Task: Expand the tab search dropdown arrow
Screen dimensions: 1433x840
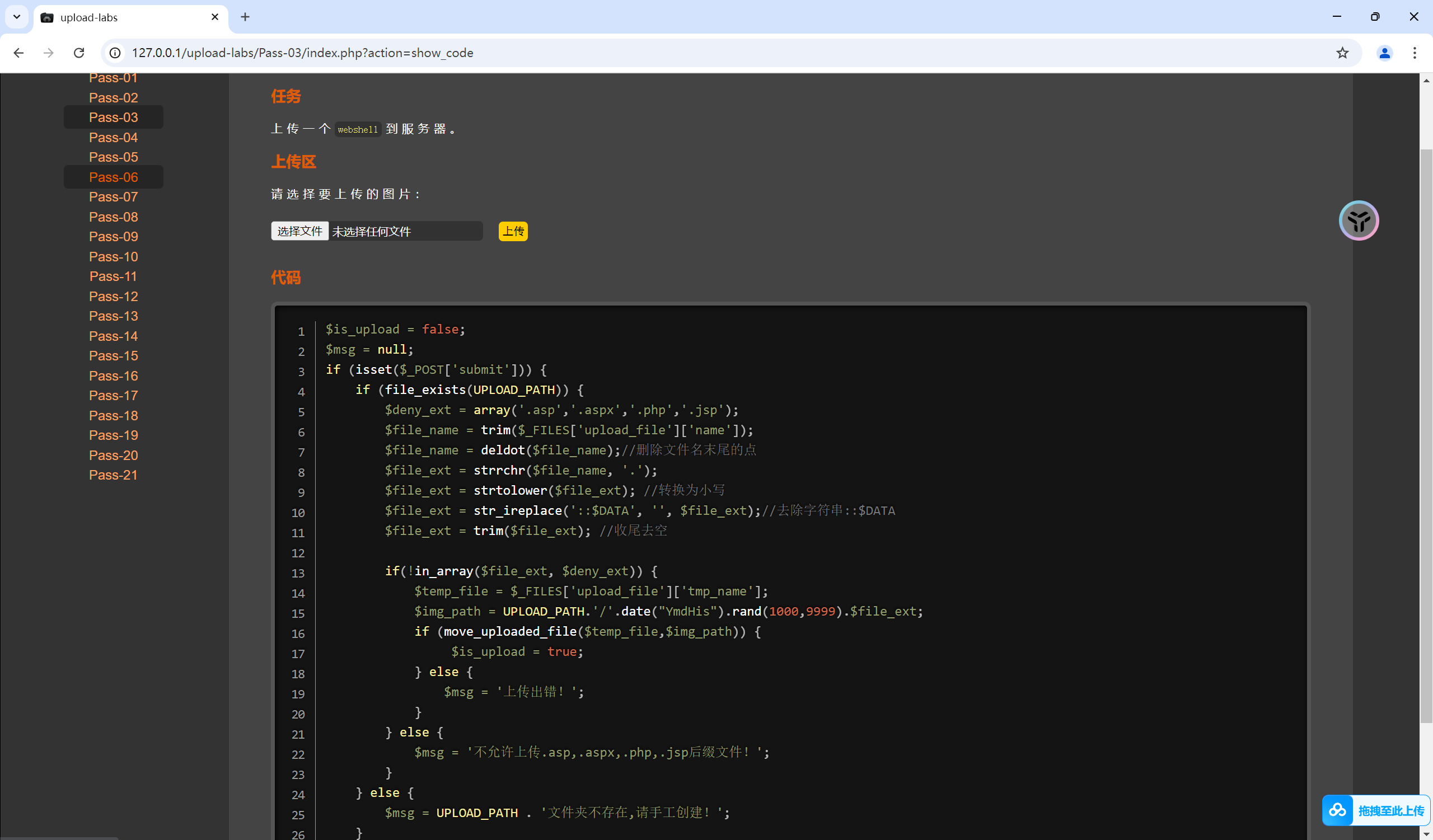Action: tap(16, 17)
